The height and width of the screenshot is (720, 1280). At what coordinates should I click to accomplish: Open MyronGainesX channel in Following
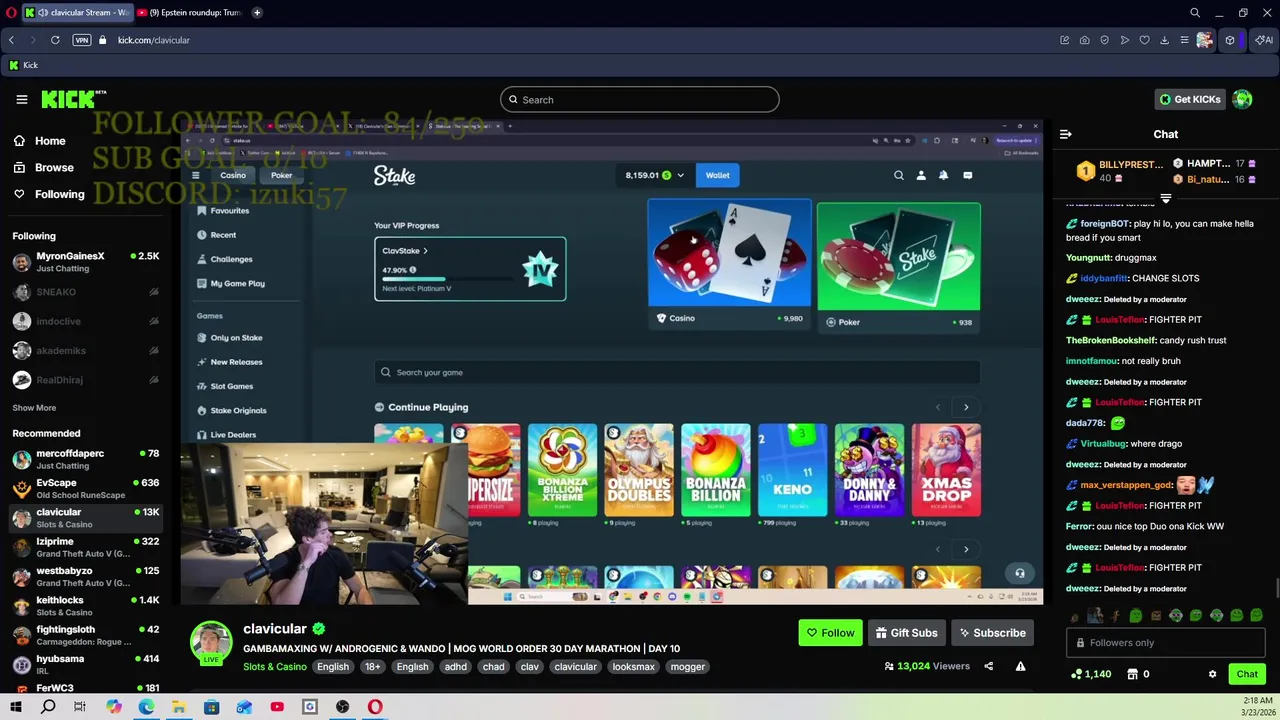tap(86, 262)
